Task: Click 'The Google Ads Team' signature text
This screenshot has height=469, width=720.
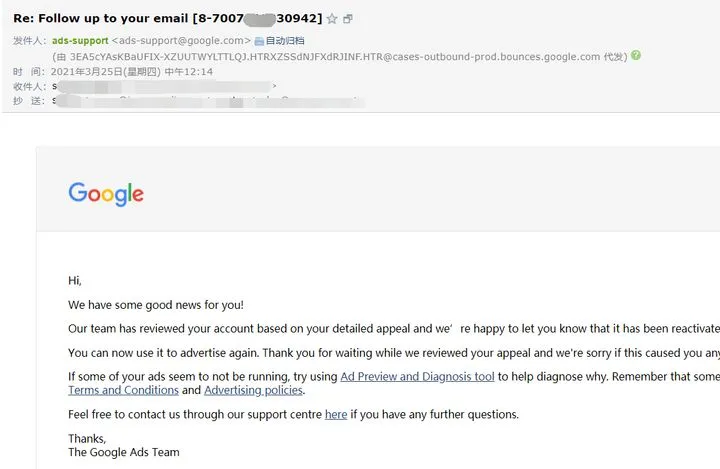Action: pyautogui.click(x=124, y=452)
